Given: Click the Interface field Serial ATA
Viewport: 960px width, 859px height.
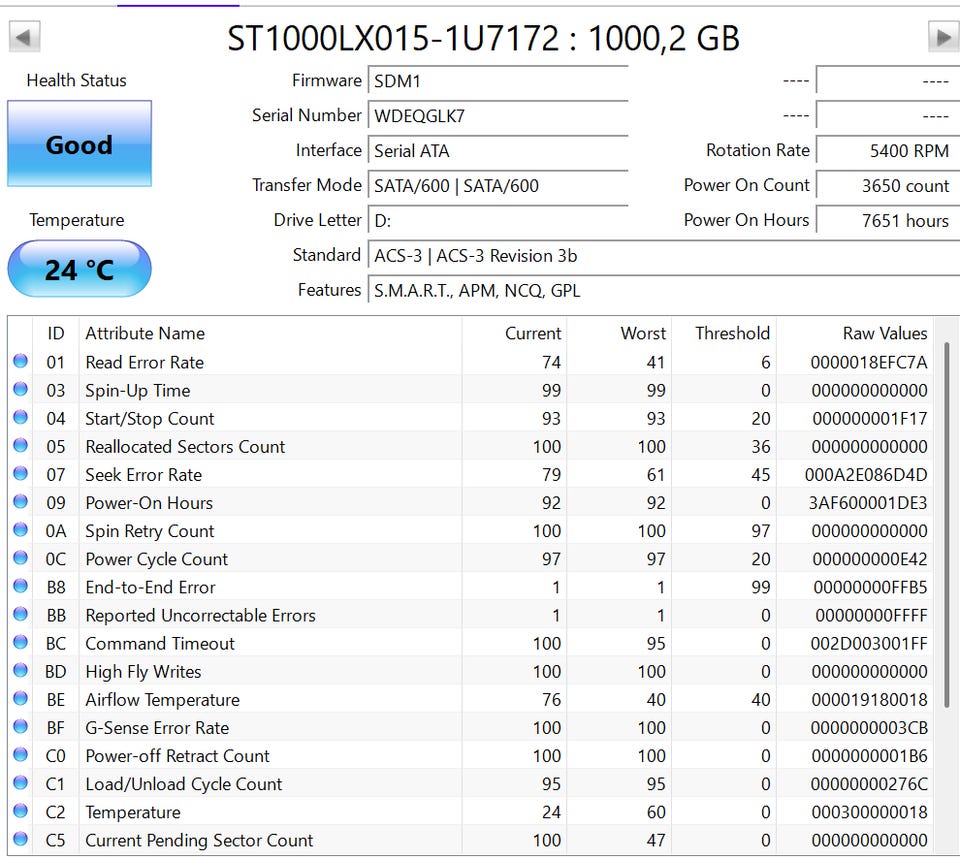Looking at the screenshot, I should [x=498, y=151].
